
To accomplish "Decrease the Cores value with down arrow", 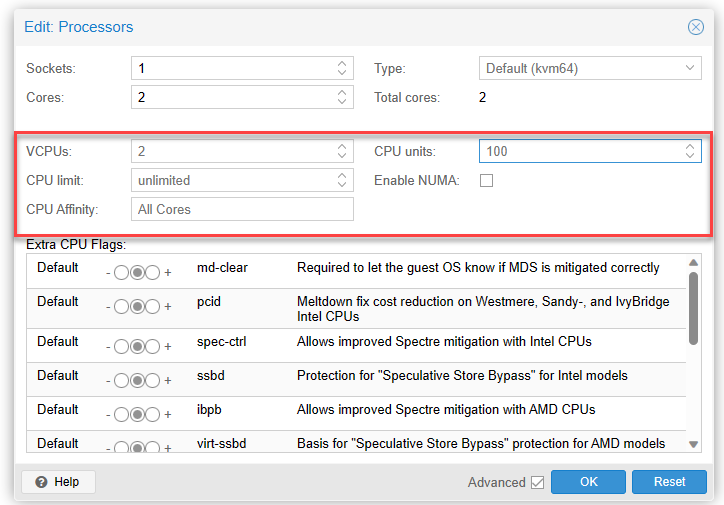I will 342,102.
